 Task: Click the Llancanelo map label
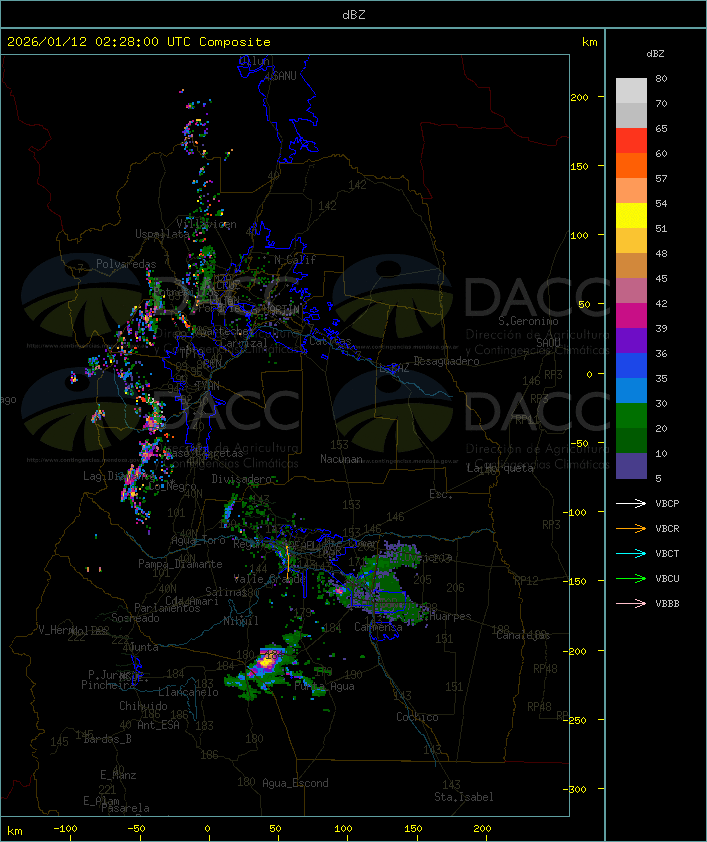188,692
